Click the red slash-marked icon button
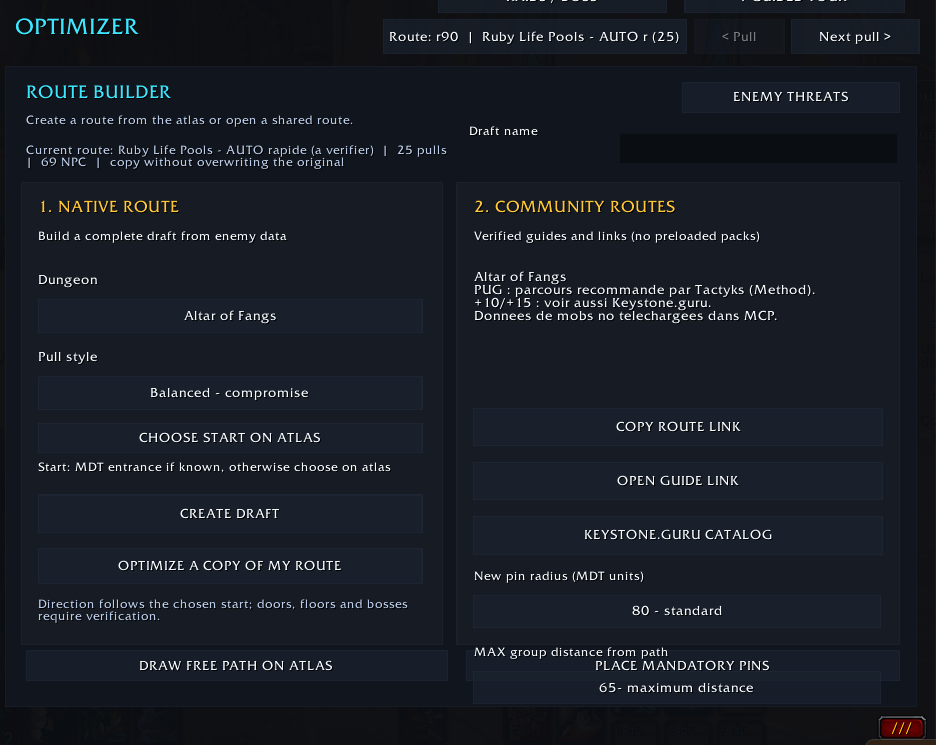 (901, 728)
